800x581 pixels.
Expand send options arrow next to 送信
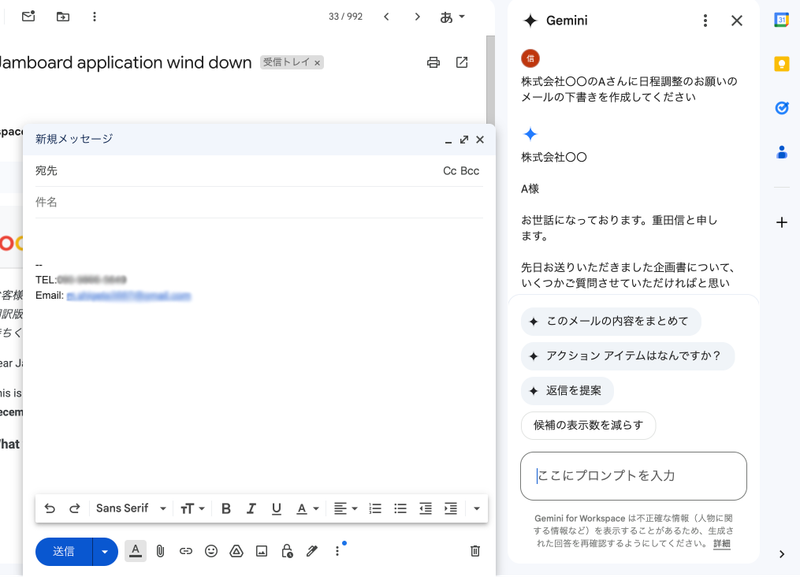click(106, 551)
